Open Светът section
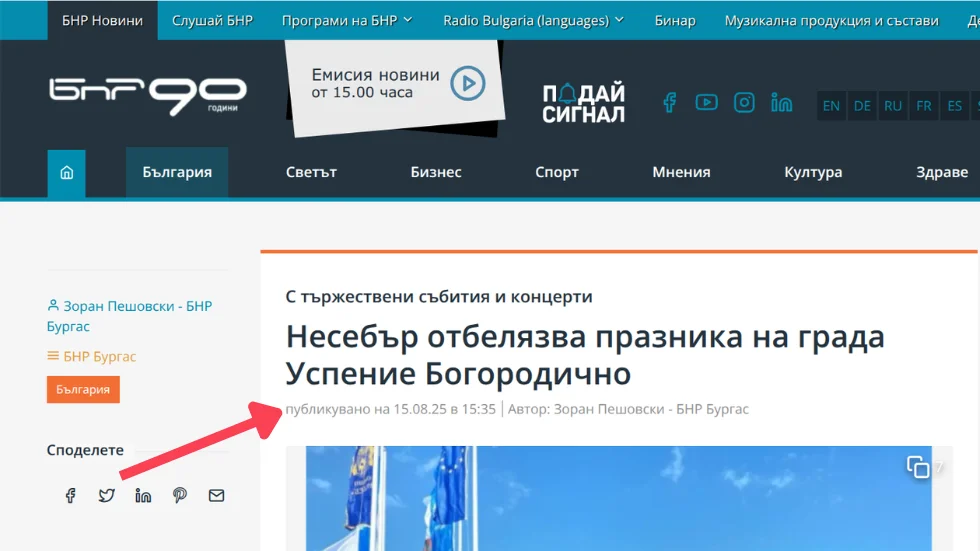980x551 pixels. coord(311,172)
